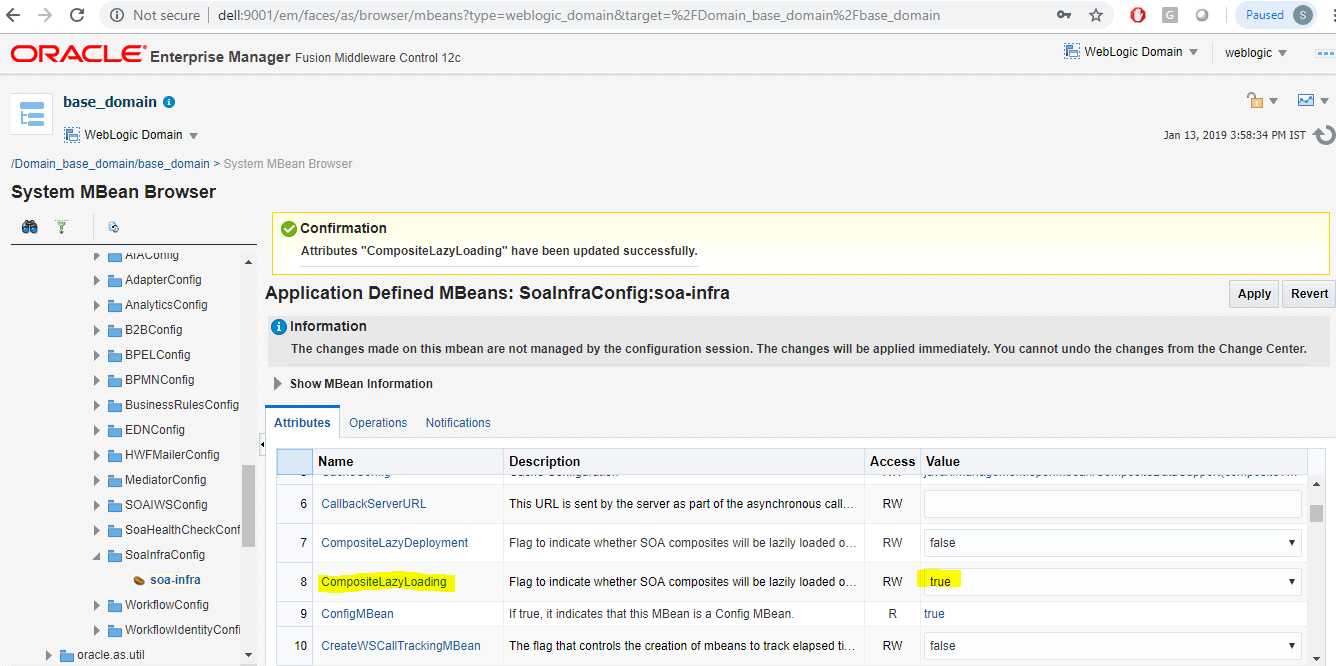Click the red Opera extension icon

coord(1138,15)
